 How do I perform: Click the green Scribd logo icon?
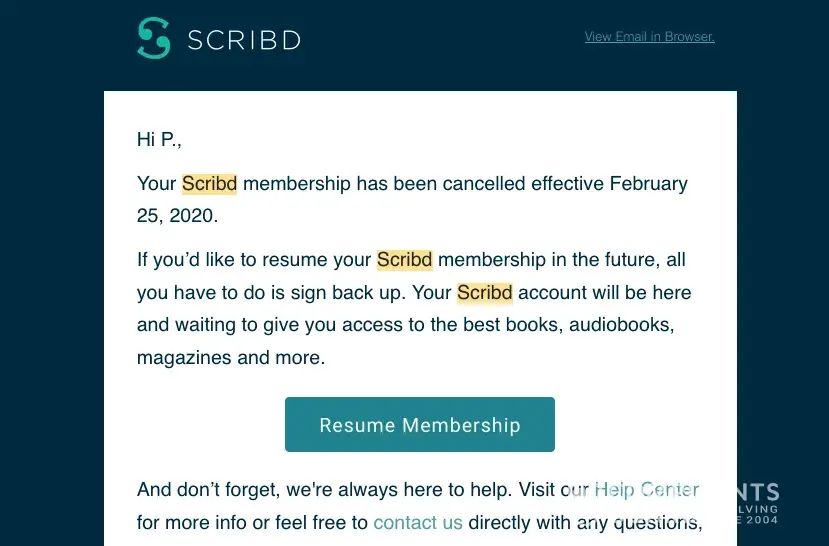pos(154,39)
